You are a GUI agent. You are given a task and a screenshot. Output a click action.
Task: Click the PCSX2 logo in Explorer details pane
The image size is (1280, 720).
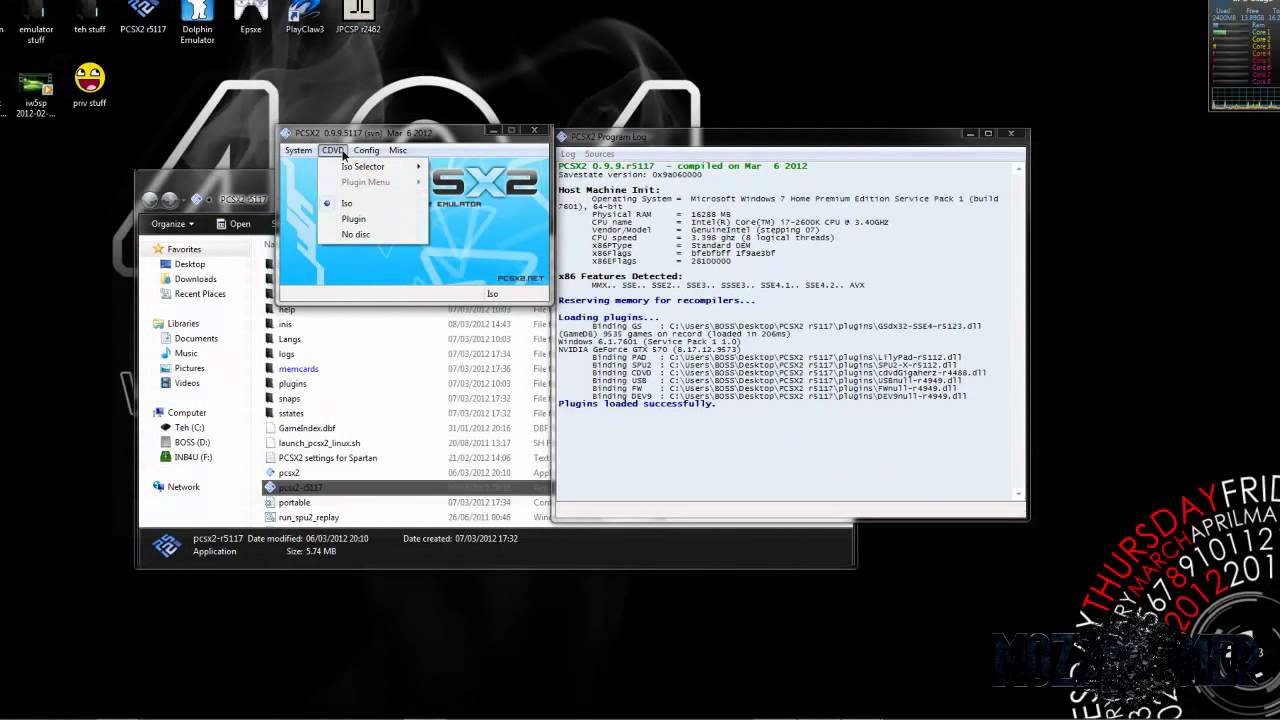(166, 545)
